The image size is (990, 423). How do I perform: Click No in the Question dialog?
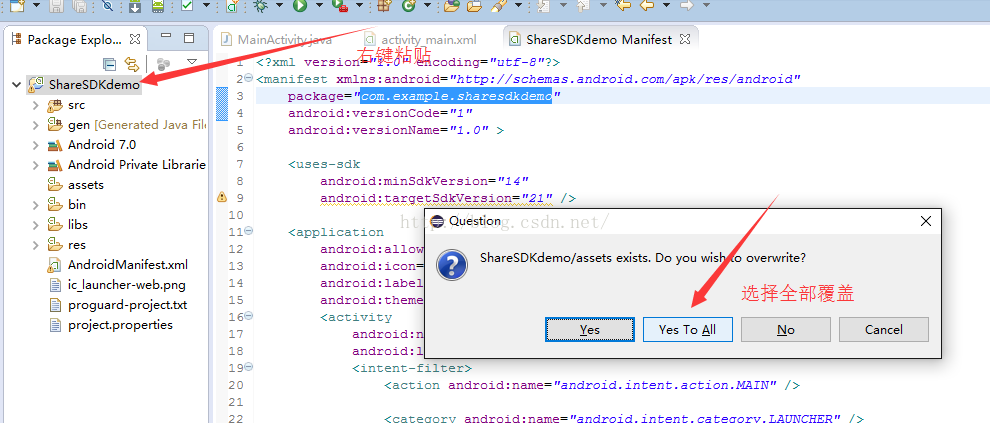tap(785, 330)
